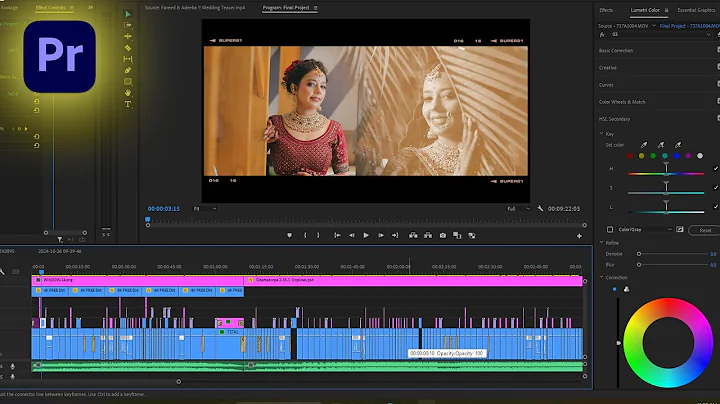Open Basic Correction section
Image resolution: width=720 pixels, height=404 pixels.
[616, 50]
